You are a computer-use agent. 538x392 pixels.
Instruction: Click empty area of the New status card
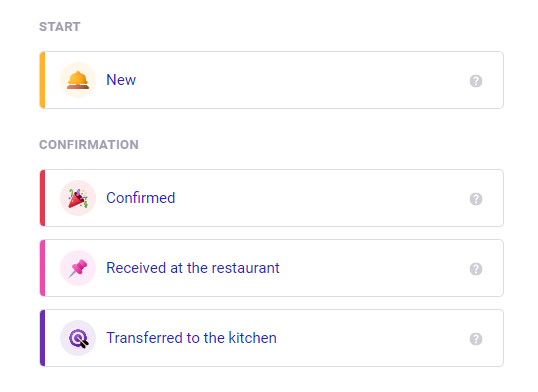[x=302, y=80]
